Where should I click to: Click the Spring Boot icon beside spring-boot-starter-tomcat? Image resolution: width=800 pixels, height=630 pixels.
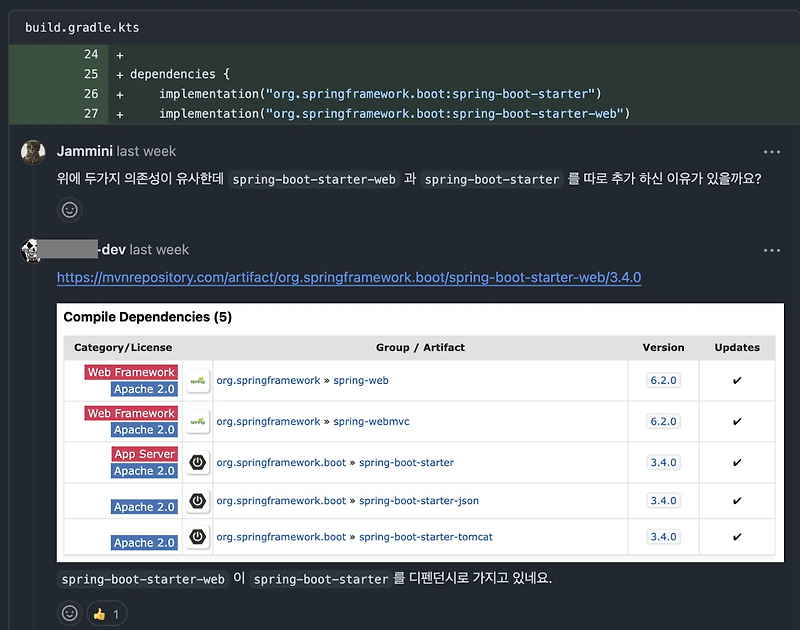197,537
